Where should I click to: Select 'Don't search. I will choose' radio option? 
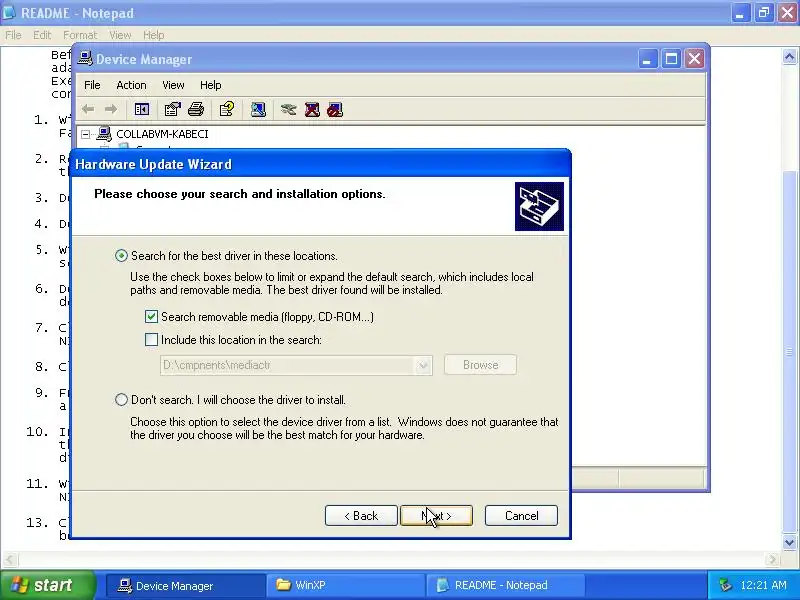coord(121,399)
